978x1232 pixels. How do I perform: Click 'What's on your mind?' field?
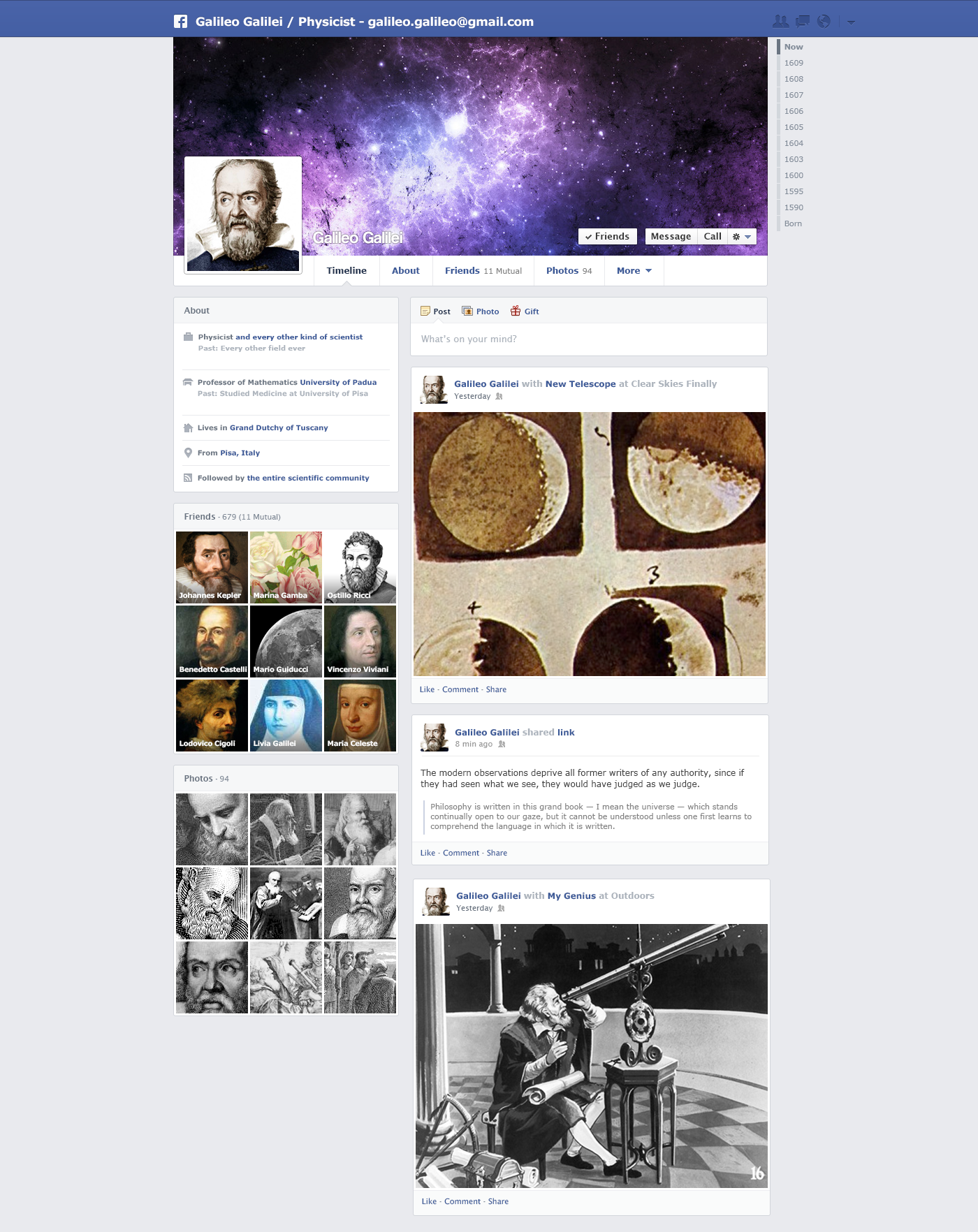[x=589, y=339]
